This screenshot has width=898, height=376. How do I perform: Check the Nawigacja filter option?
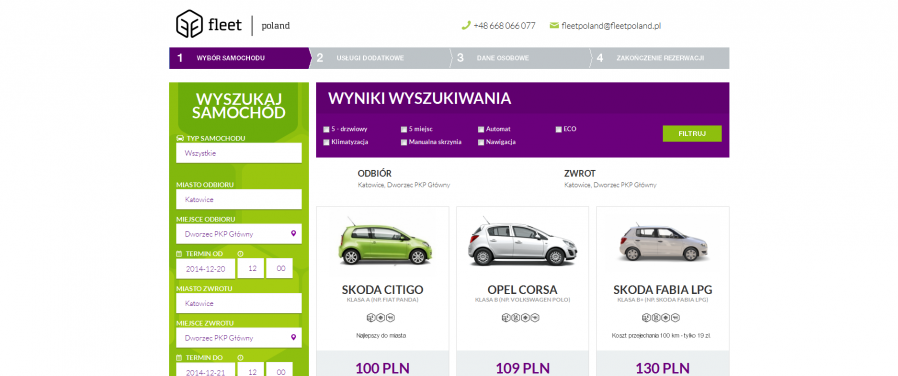pyautogui.click(x=481, y=142)
